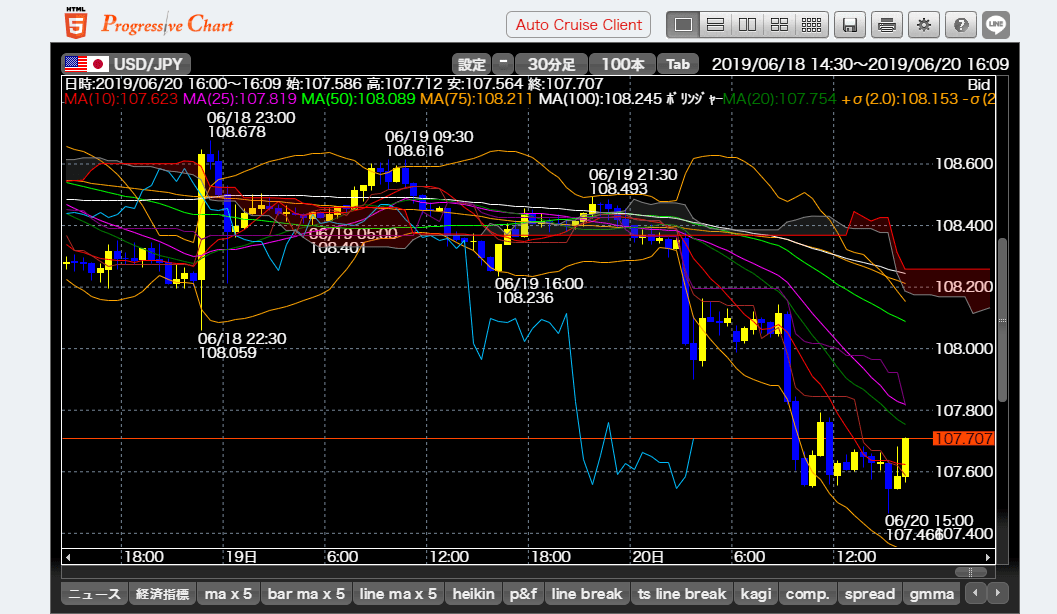1057x614 pixels.
Task: Launch Auto Cruise Client
Action: click(x=578, y=25)
